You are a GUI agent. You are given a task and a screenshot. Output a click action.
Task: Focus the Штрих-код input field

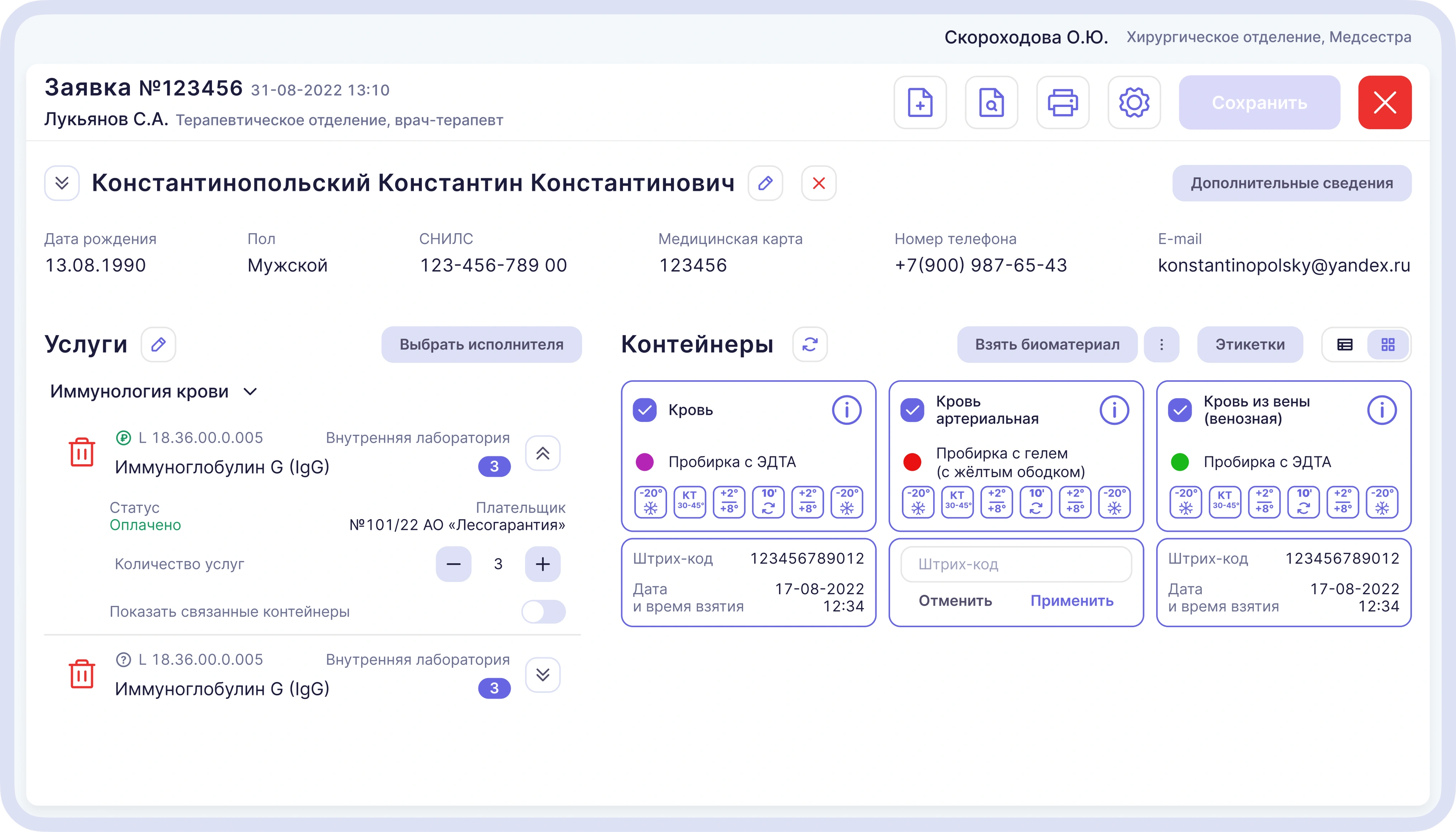pyautogui.click(x=1016, y=564)
